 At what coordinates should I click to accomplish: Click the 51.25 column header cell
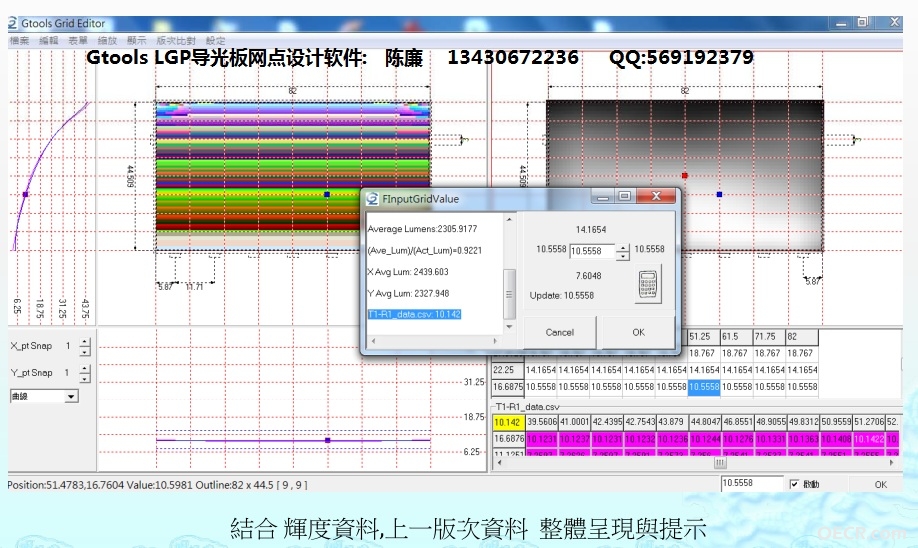tap(704, 337)
